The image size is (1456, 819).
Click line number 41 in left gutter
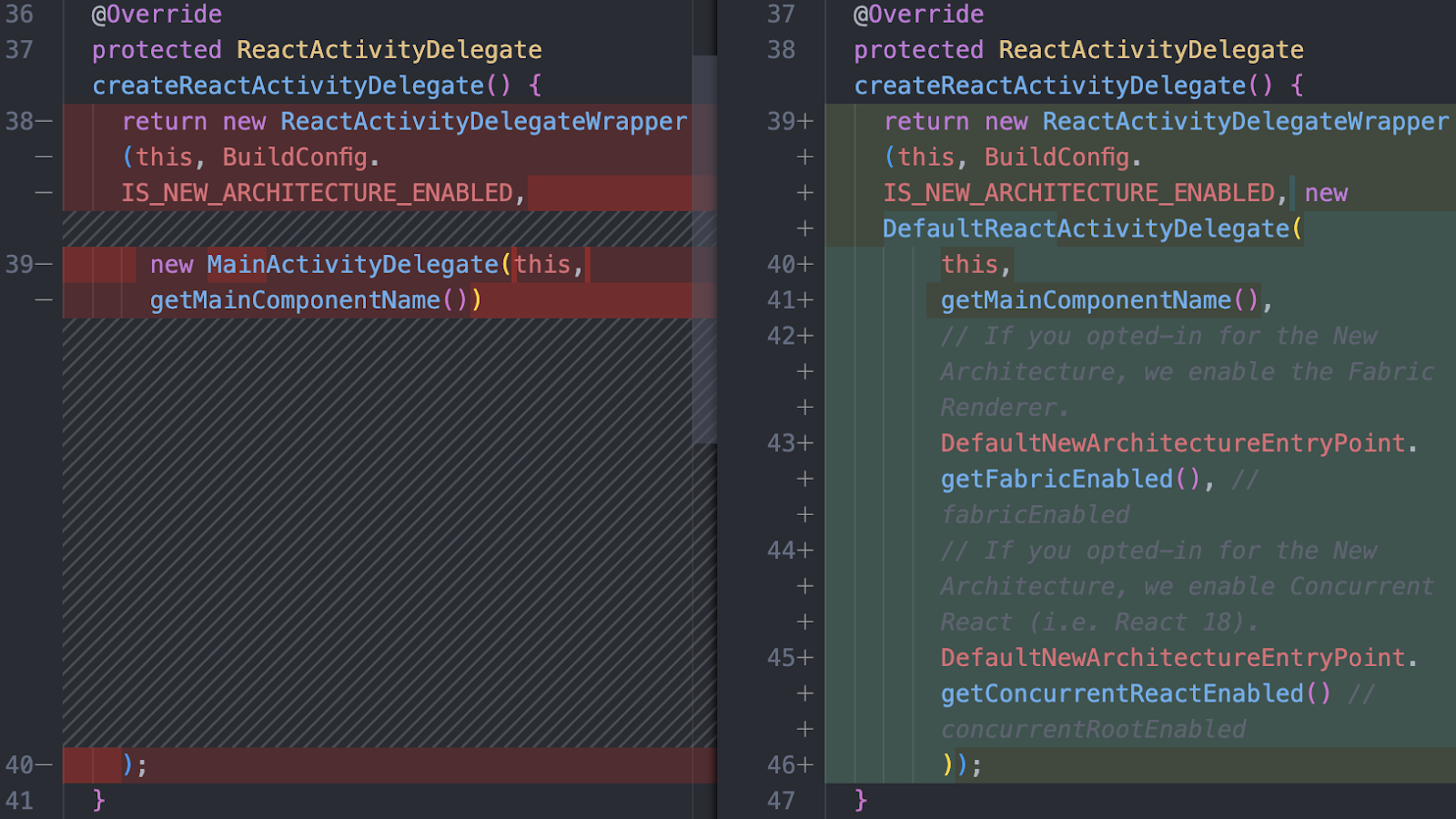coord(19,801)
